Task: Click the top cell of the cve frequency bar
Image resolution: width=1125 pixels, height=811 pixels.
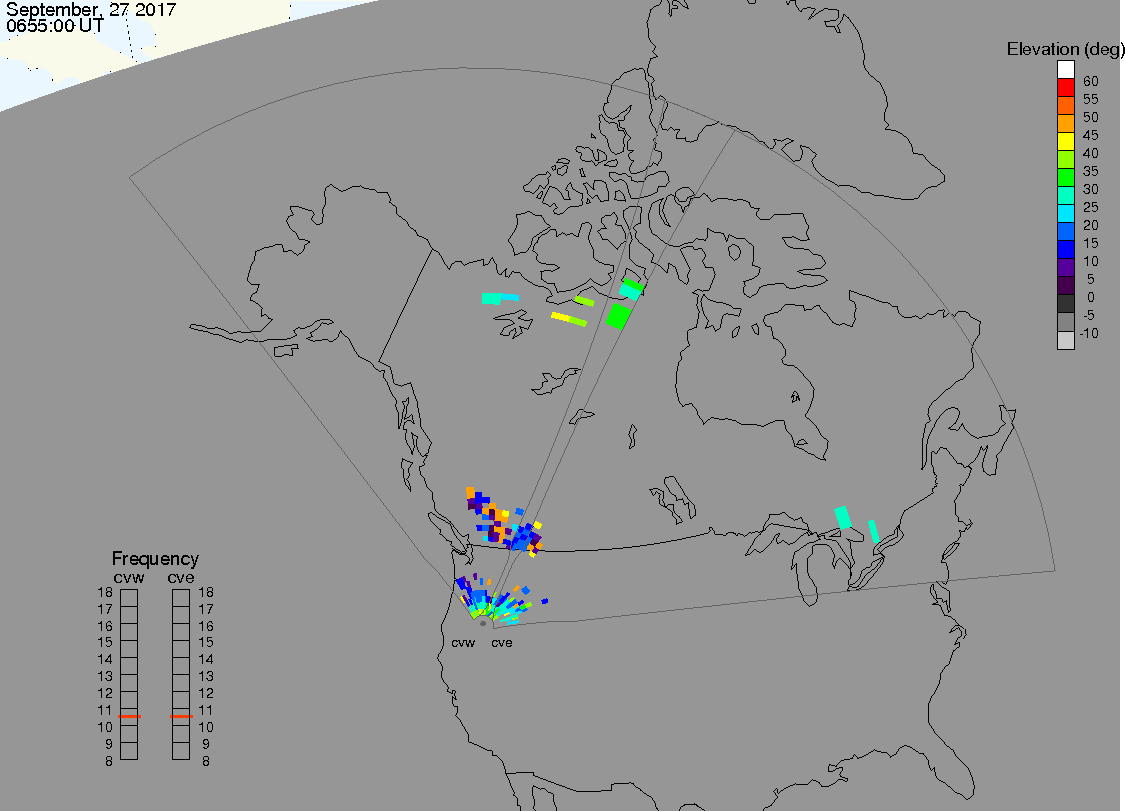Action: (181, 598)
